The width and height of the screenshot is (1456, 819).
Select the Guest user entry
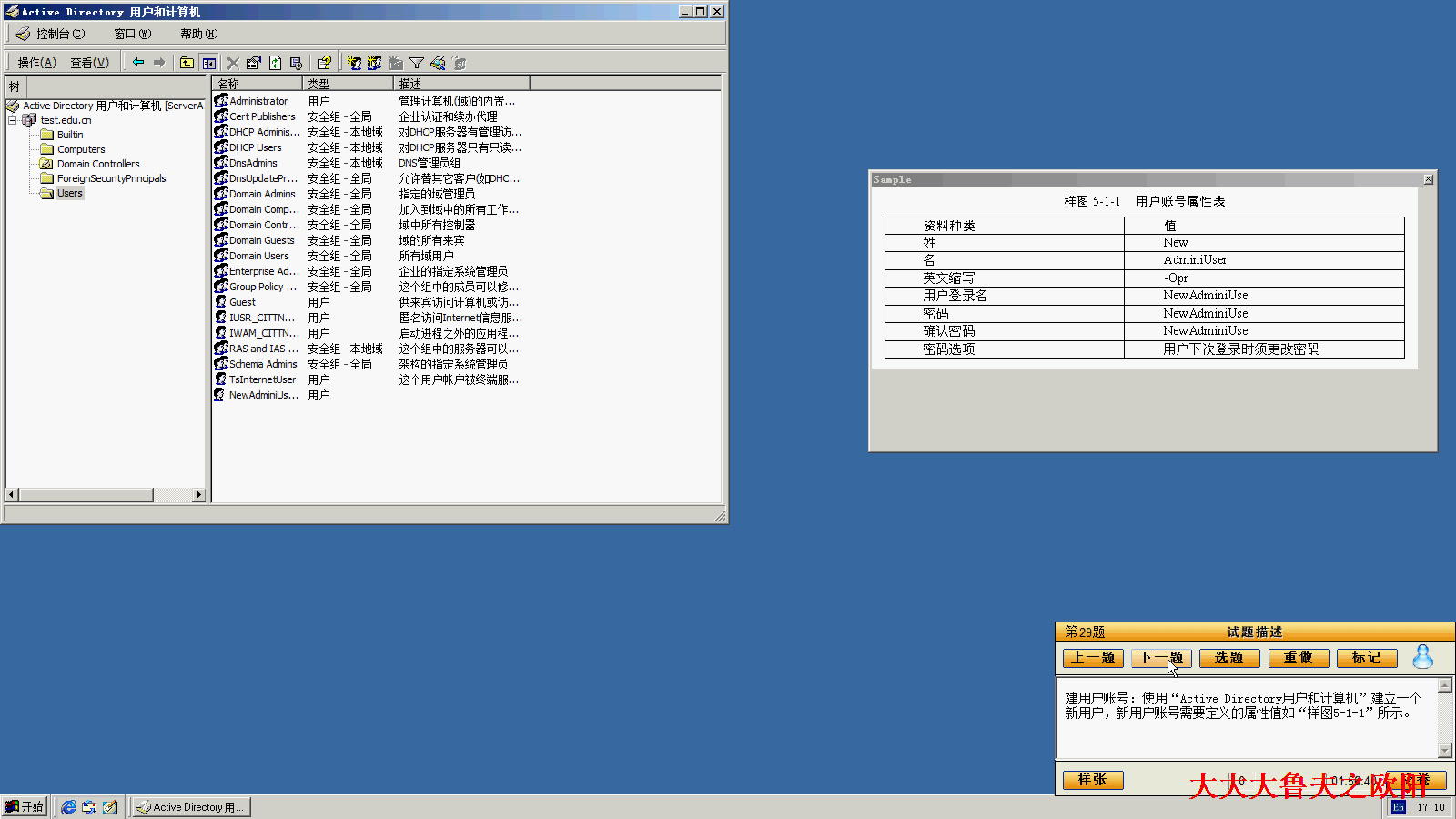[242, 302]
